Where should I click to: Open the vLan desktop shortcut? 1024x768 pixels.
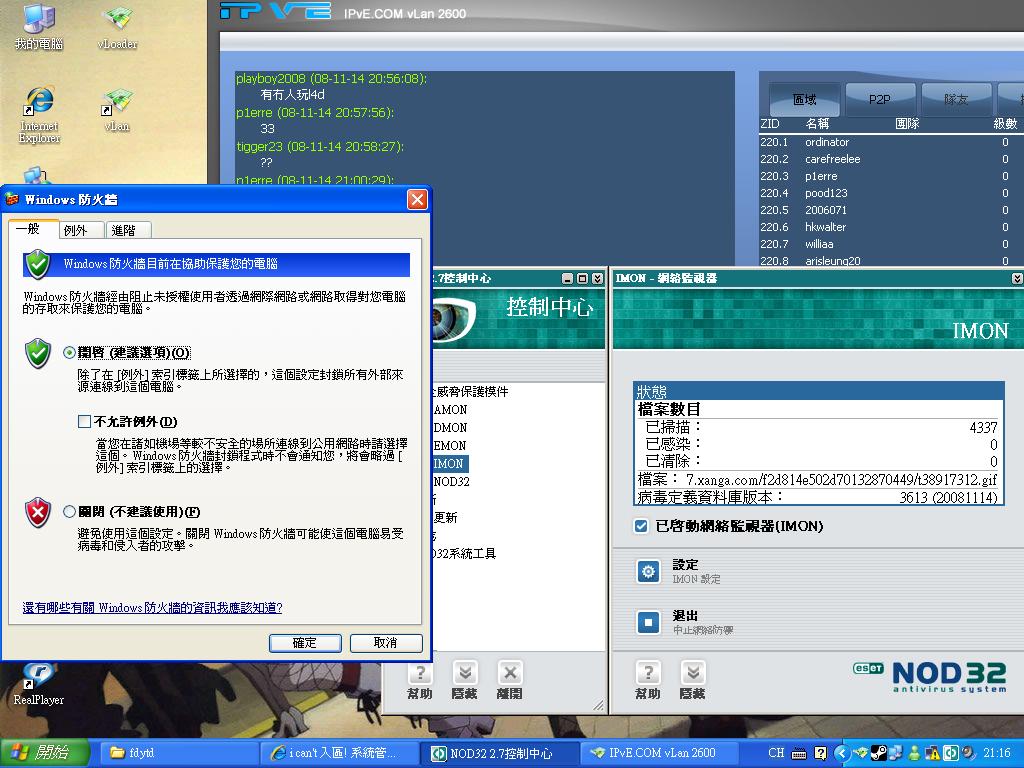click(x=118, y=104)
